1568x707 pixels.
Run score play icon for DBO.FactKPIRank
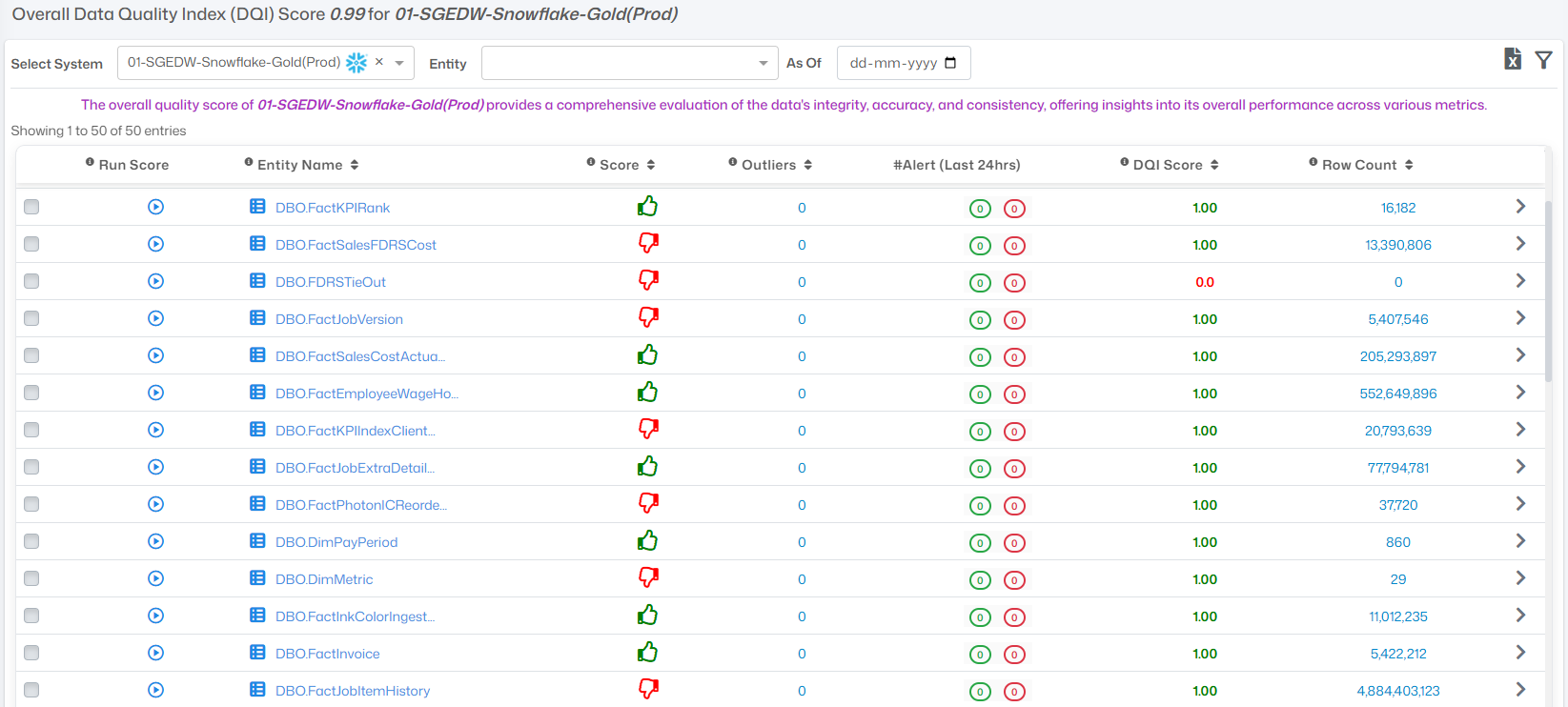[156, 207]
